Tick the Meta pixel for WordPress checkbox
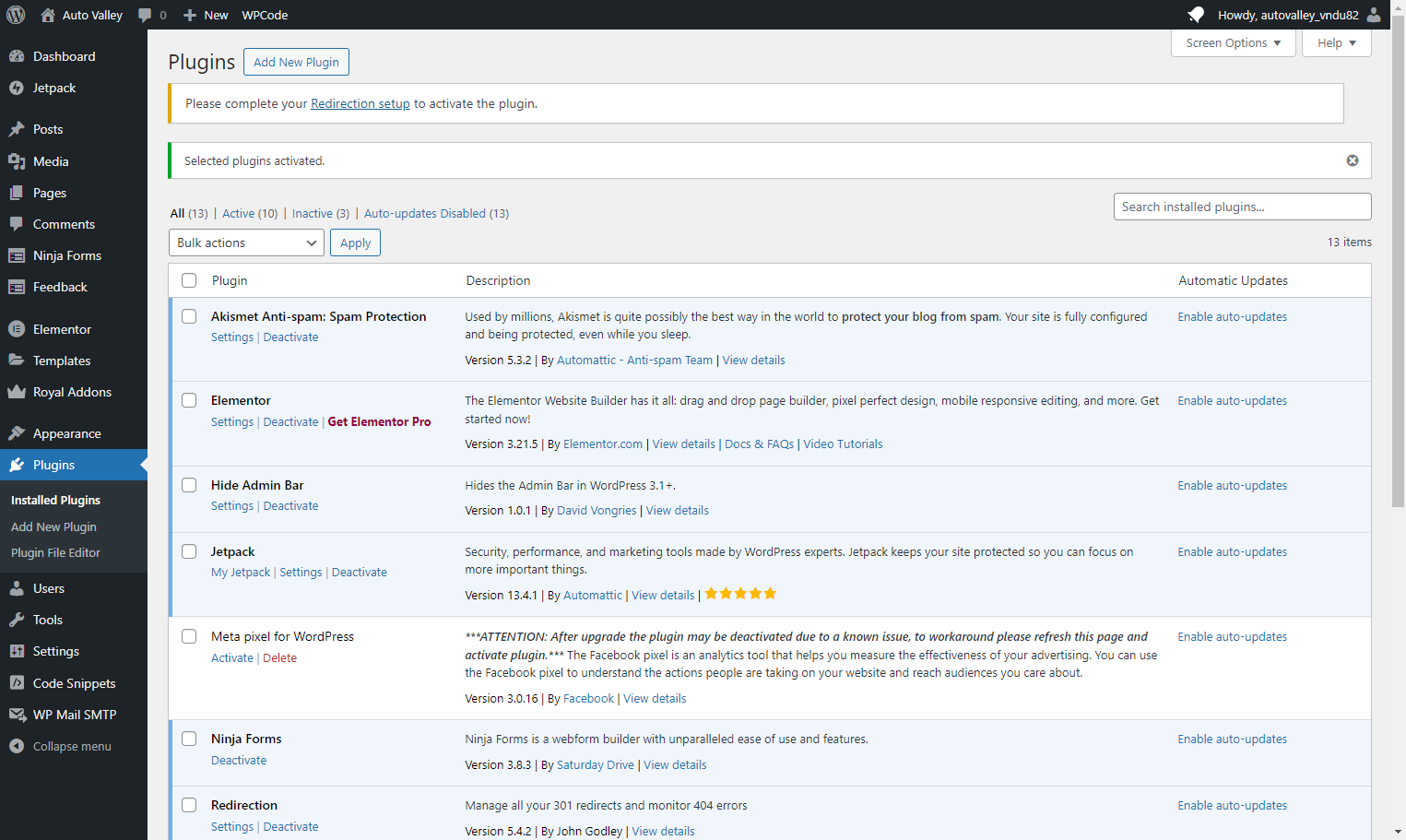1406x840 pixels. 189,636
